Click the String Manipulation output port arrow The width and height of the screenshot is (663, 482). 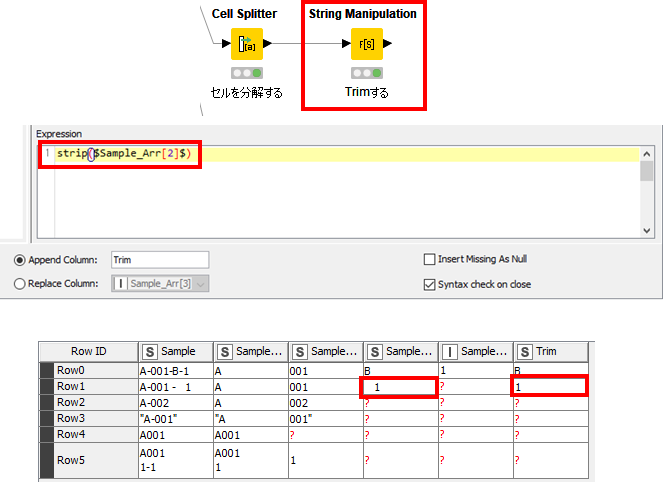click(388, 43)
